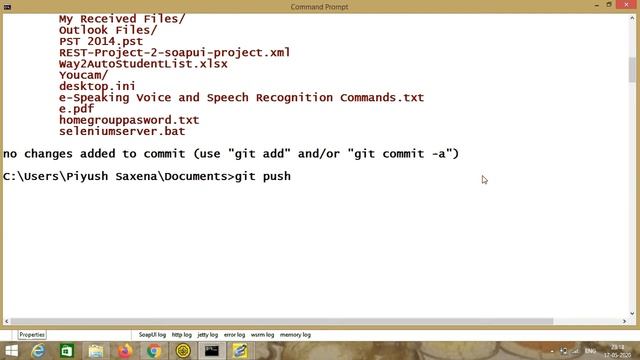Minimize the Command Prompt window
The width and height of the screenshot is (640, 360).
(597, 5)
